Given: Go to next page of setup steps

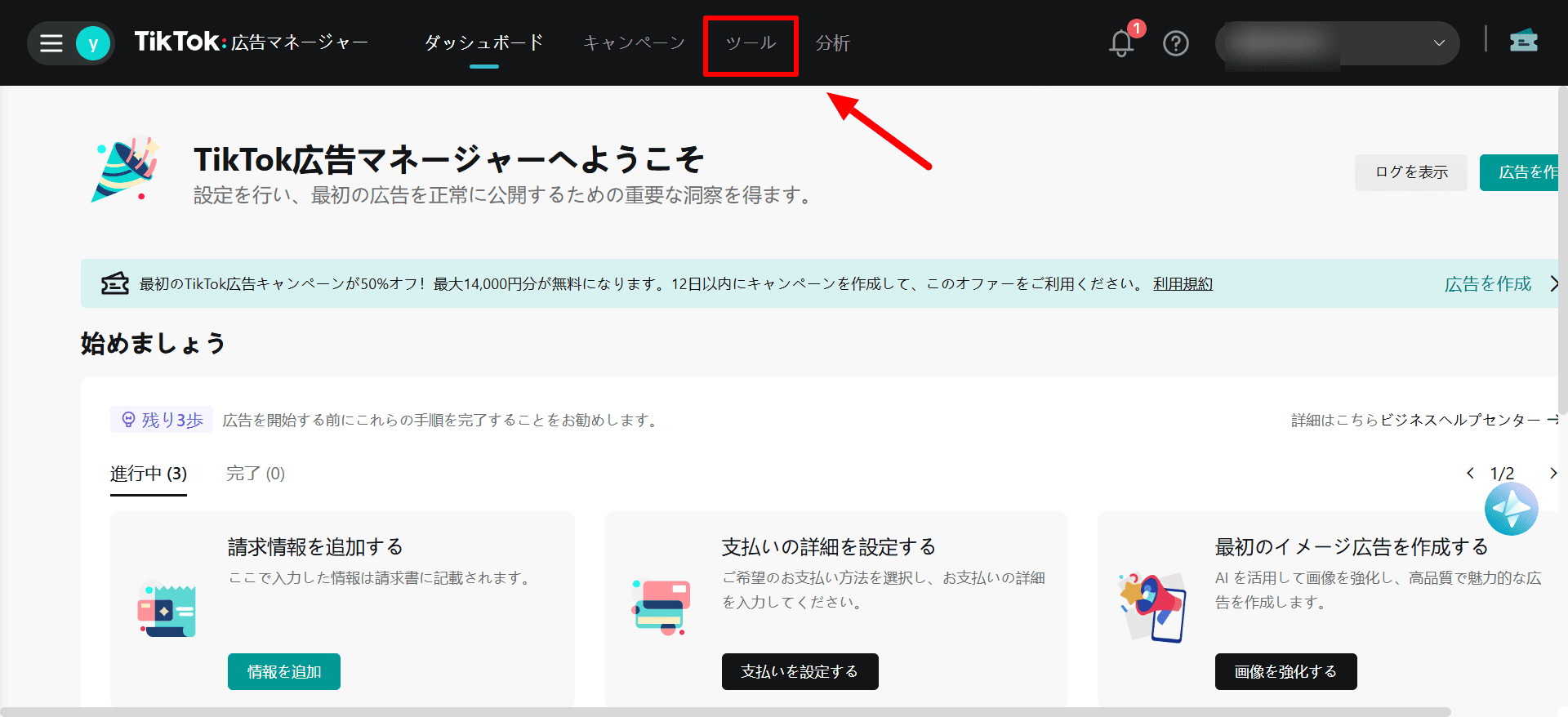Looking at the screenshot, I should [x=1552, y=474].
